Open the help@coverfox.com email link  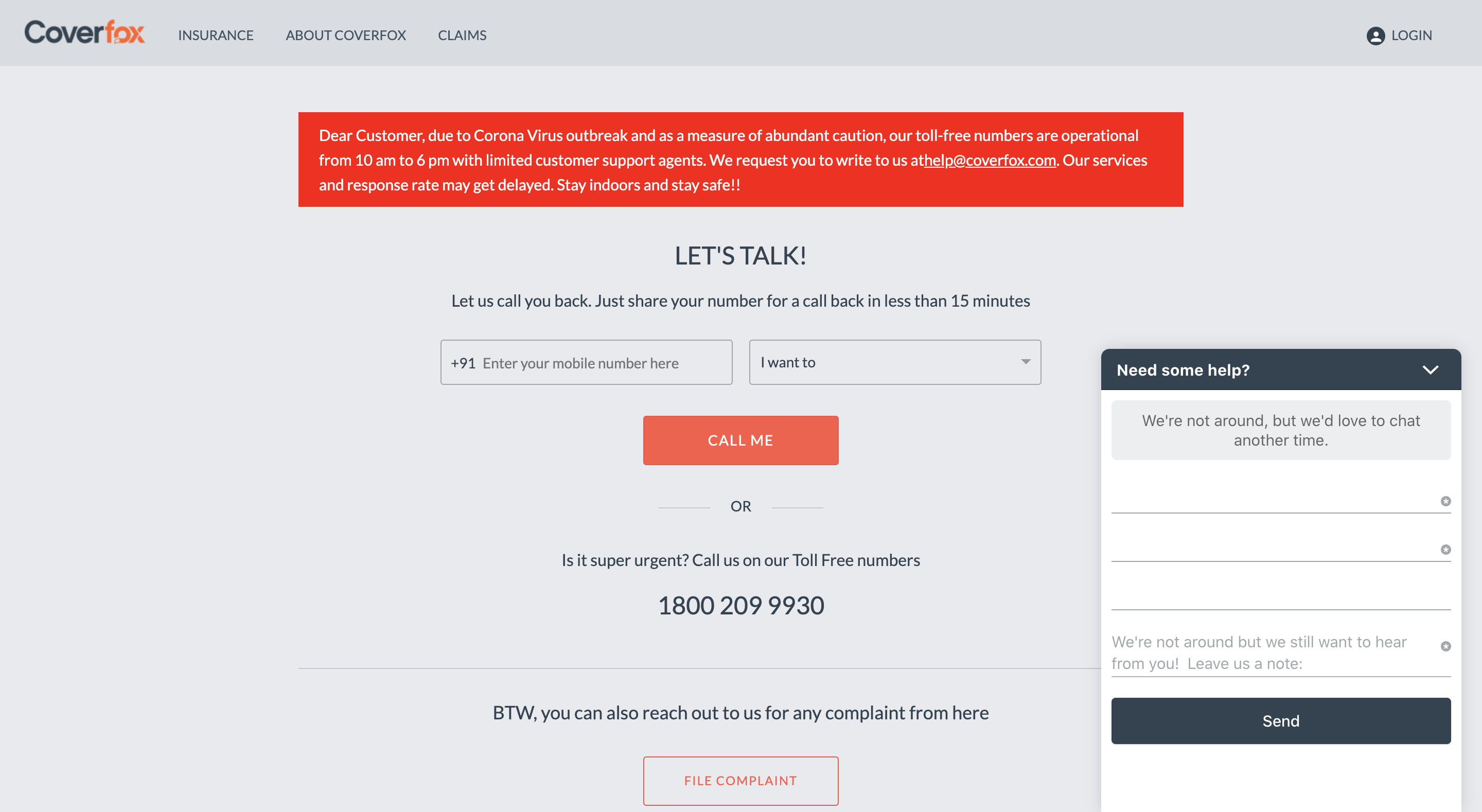coord(990,160)
